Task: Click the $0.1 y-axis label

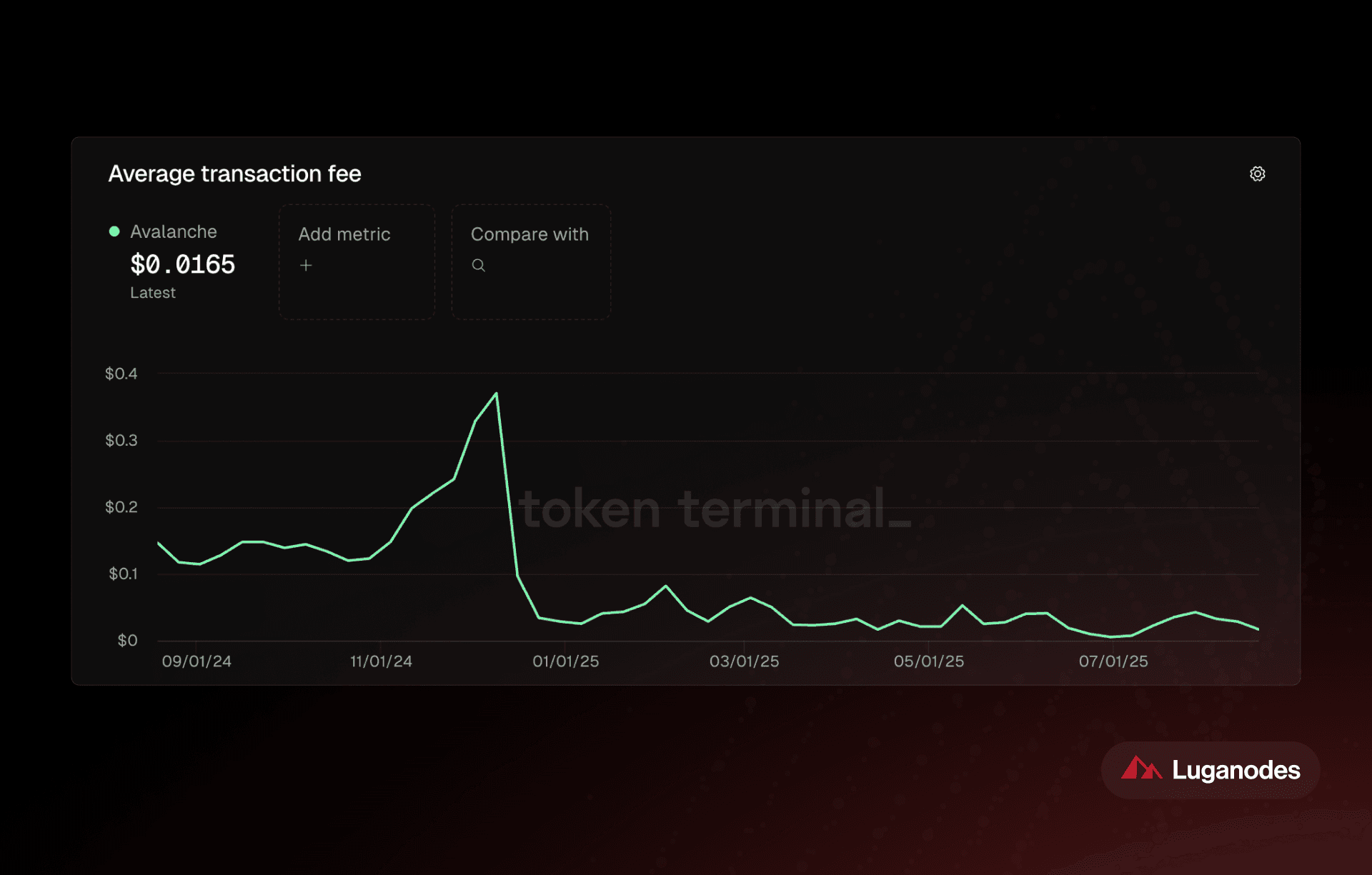Action: 123,574
